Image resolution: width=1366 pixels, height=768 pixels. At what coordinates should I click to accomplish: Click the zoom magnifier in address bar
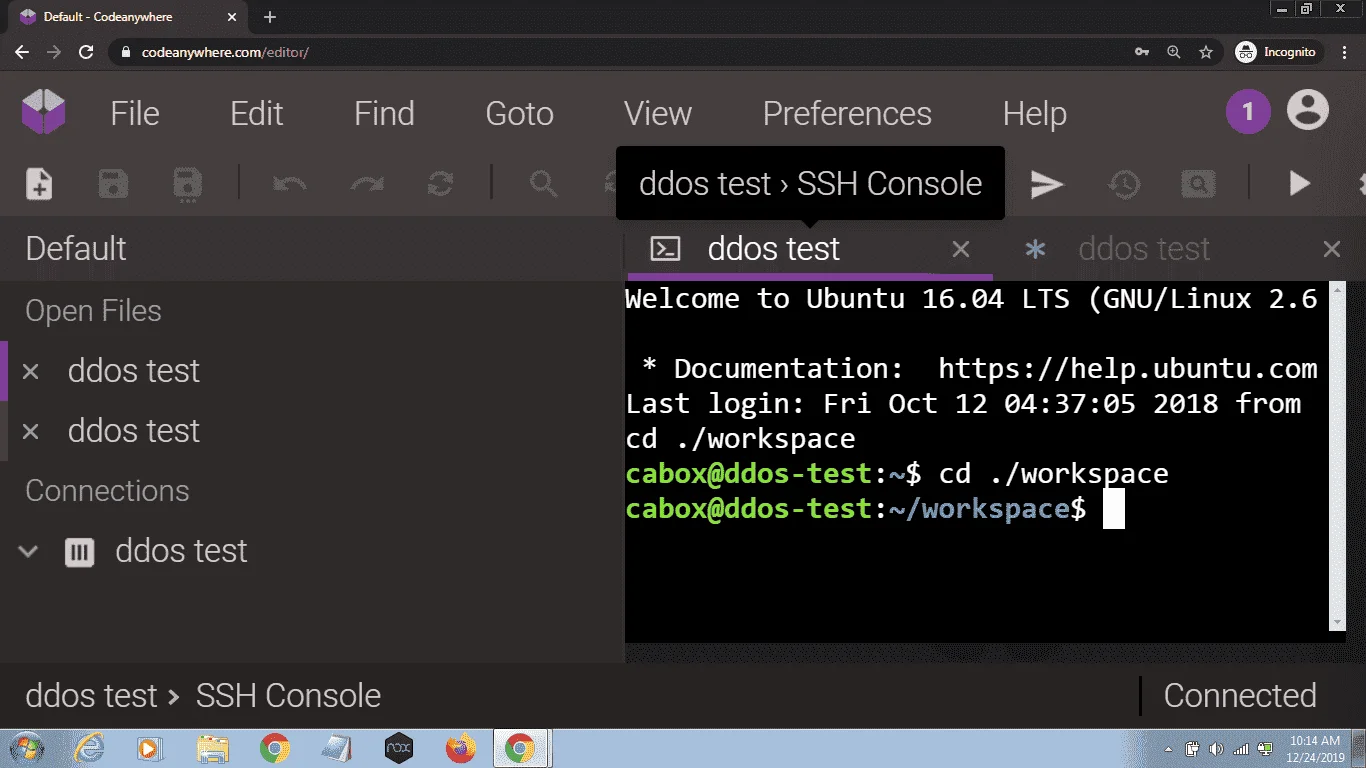tap(1174, 52)
